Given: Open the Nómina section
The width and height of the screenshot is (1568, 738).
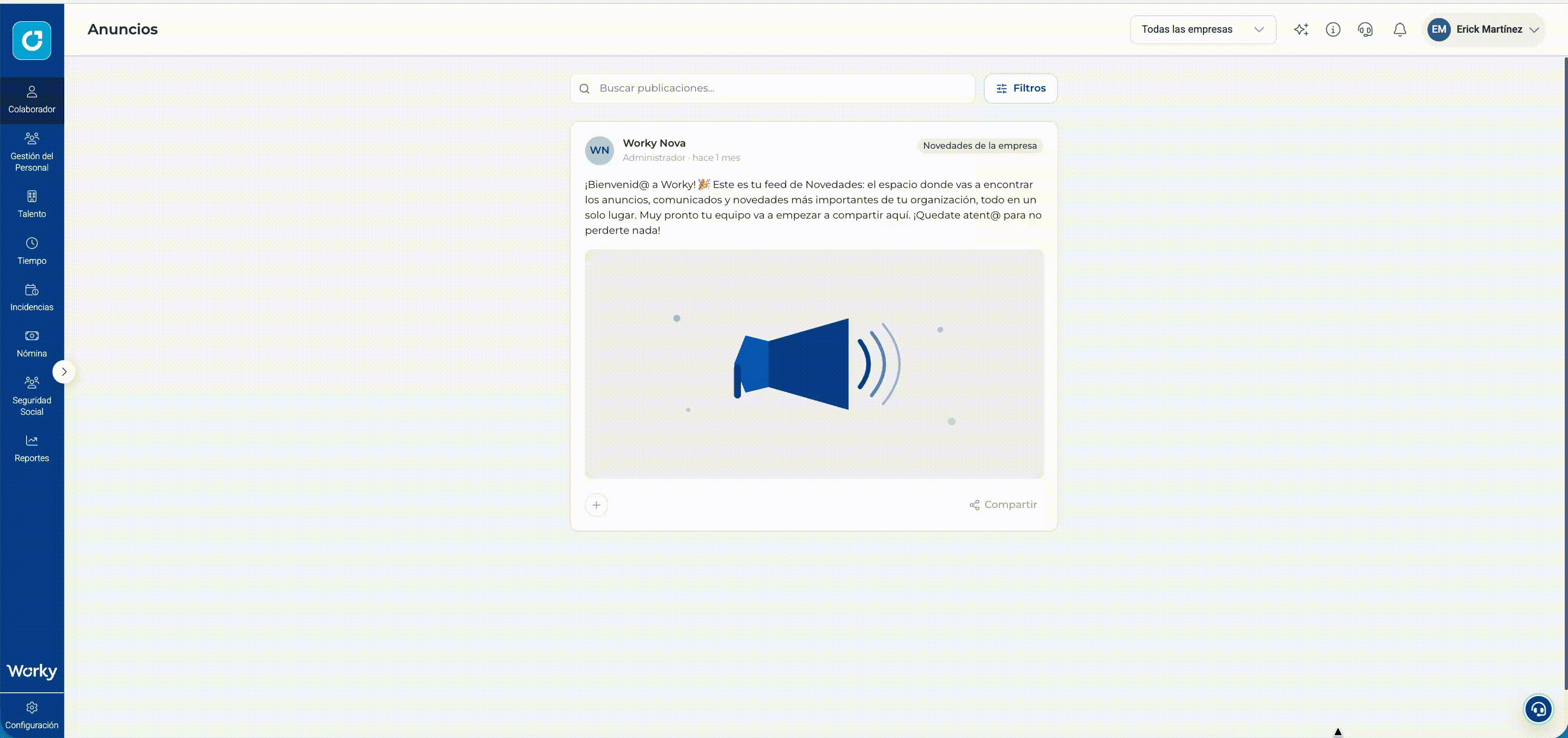Looking at the screenshot, I should (32, 344).
